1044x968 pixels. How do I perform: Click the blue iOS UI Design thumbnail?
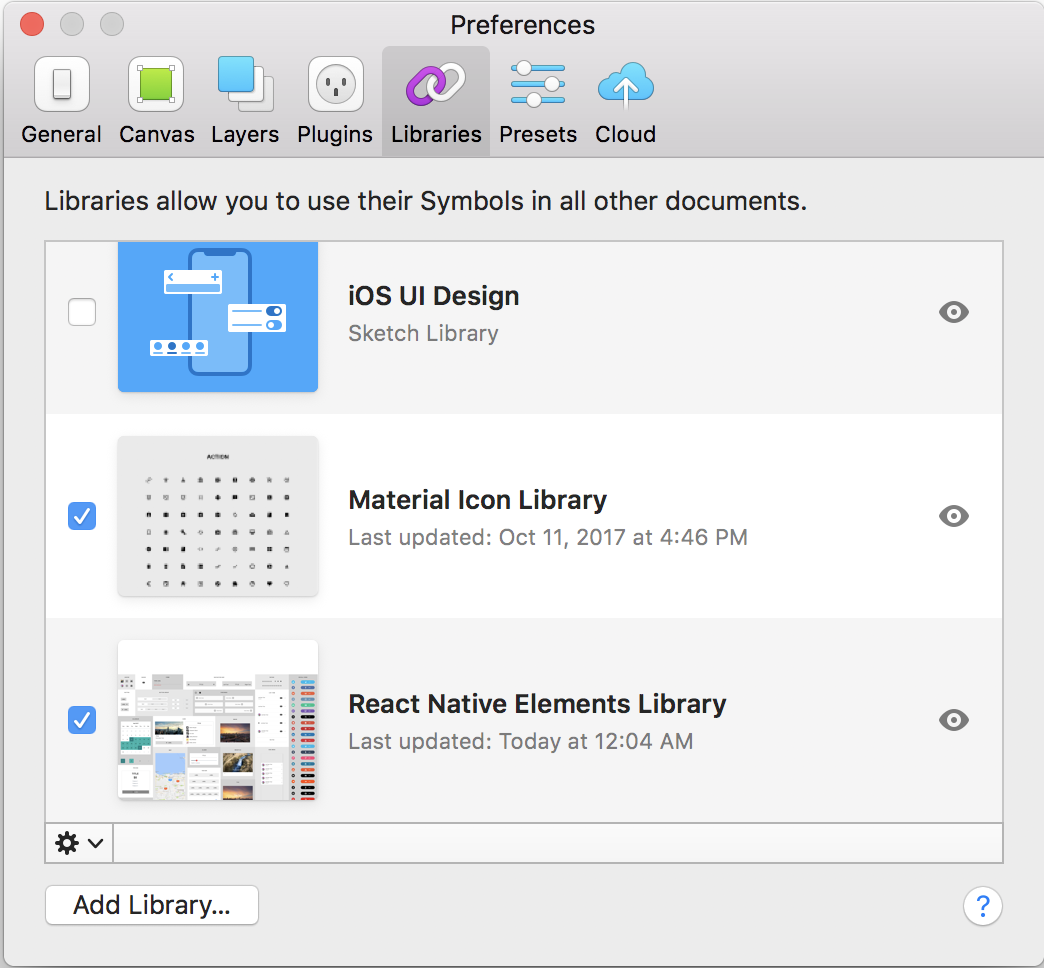point(217,316)
